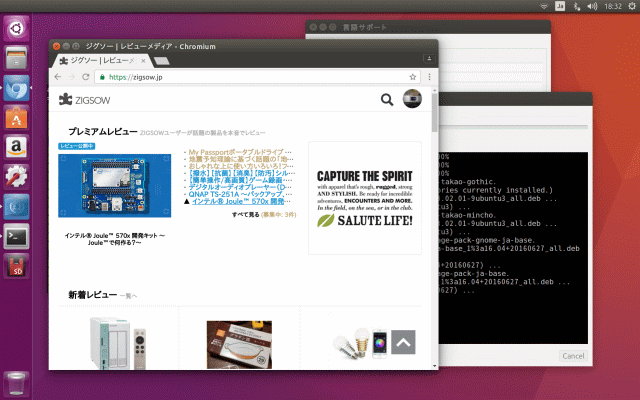Open the 【簡単操作/高画質】ゲーム録画 review link
The width and height of the screenshot is (640, 400).
pyautogui.click(x=240, y=180)
